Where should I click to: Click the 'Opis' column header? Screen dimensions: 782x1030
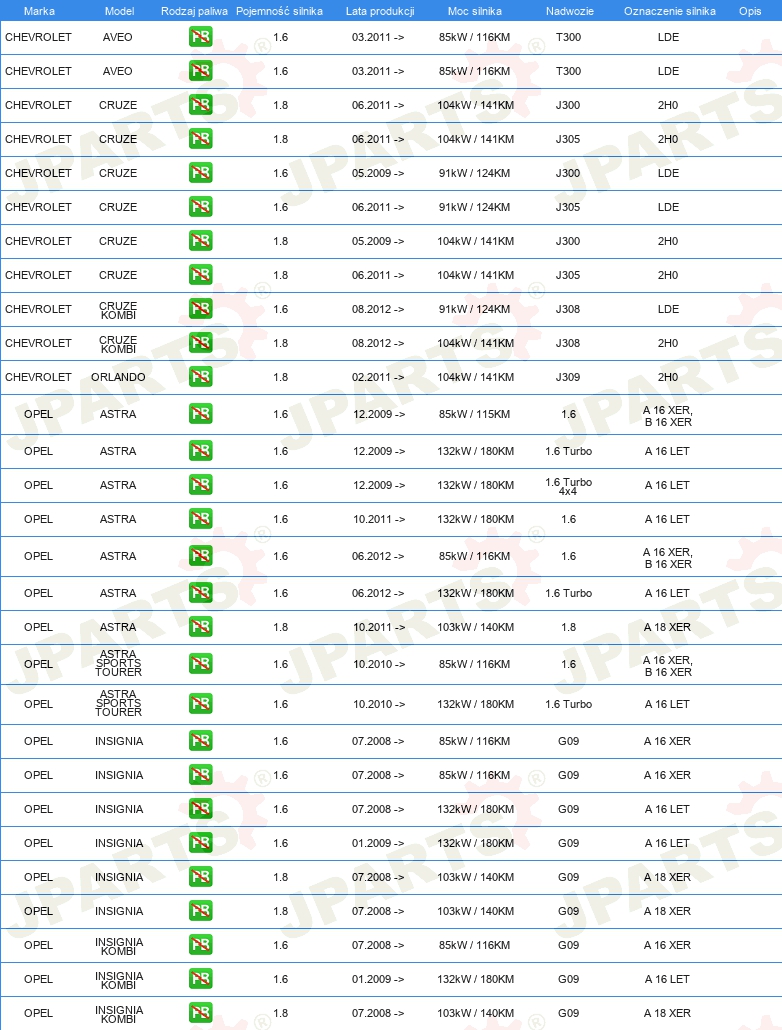750,11
